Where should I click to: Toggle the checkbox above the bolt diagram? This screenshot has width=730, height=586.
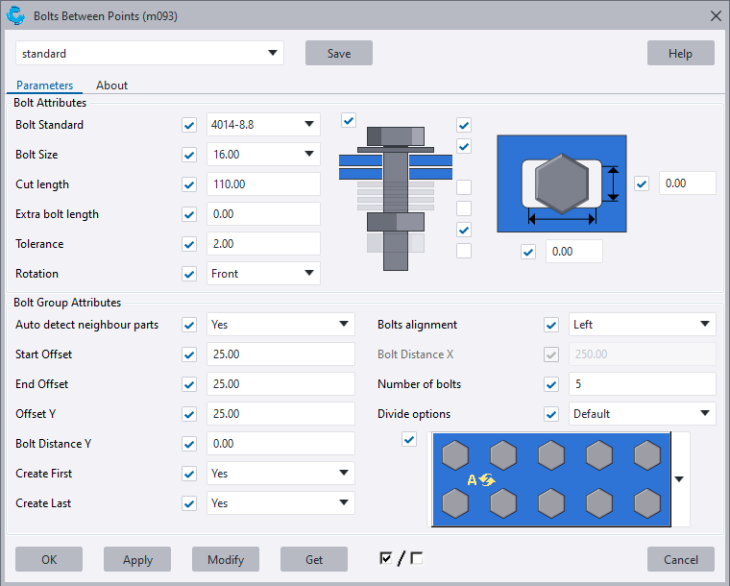click(x=349, y=120)
